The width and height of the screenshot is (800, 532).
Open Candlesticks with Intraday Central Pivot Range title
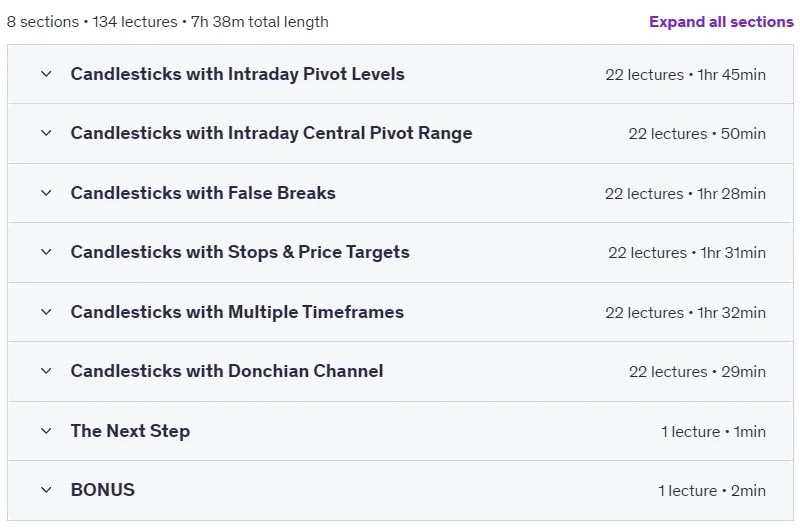(x=271, y=133)
